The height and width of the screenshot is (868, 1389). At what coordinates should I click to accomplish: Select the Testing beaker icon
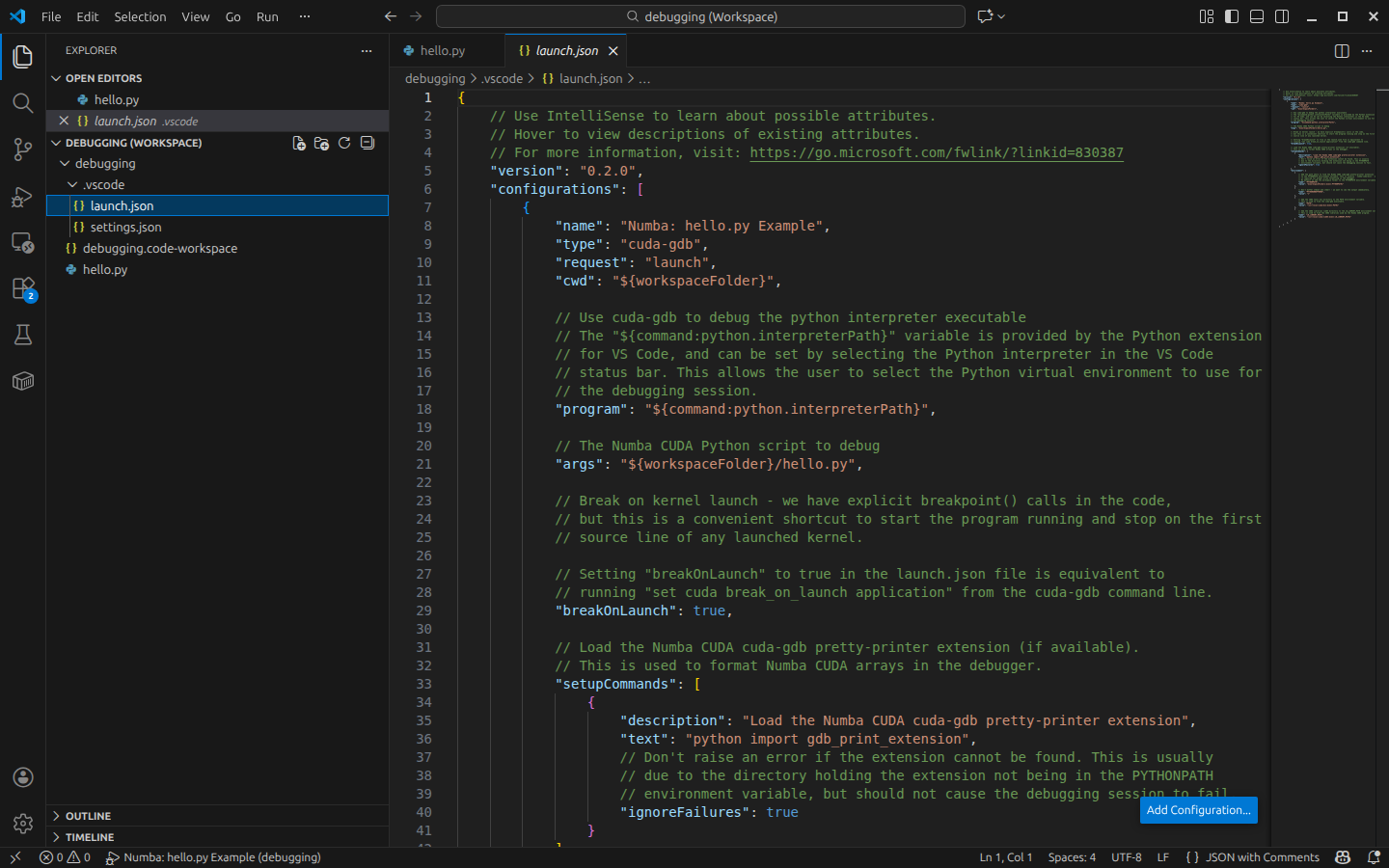click(x=23, y=335)
